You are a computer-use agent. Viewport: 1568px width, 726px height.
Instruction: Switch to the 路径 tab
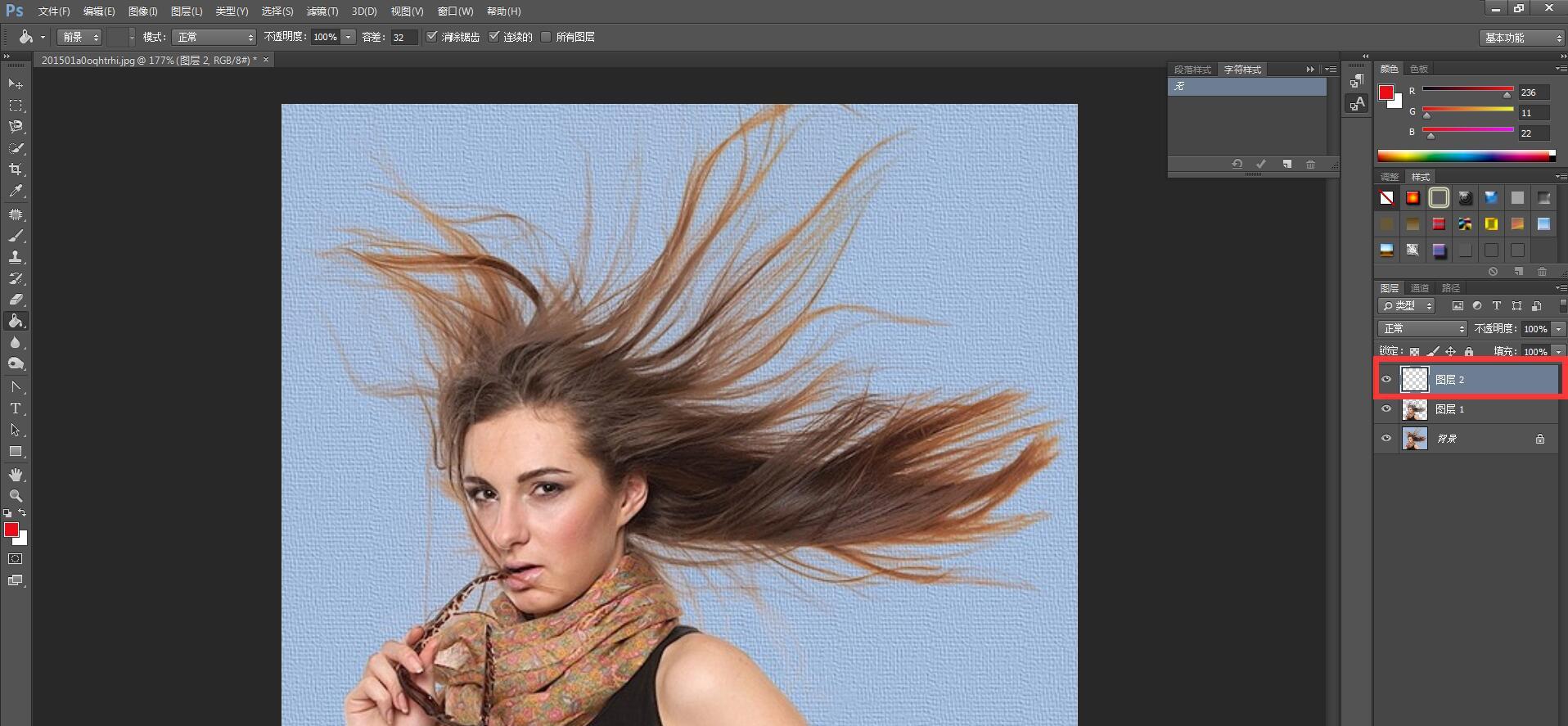pyautogui.click(x=1451, y=288)
